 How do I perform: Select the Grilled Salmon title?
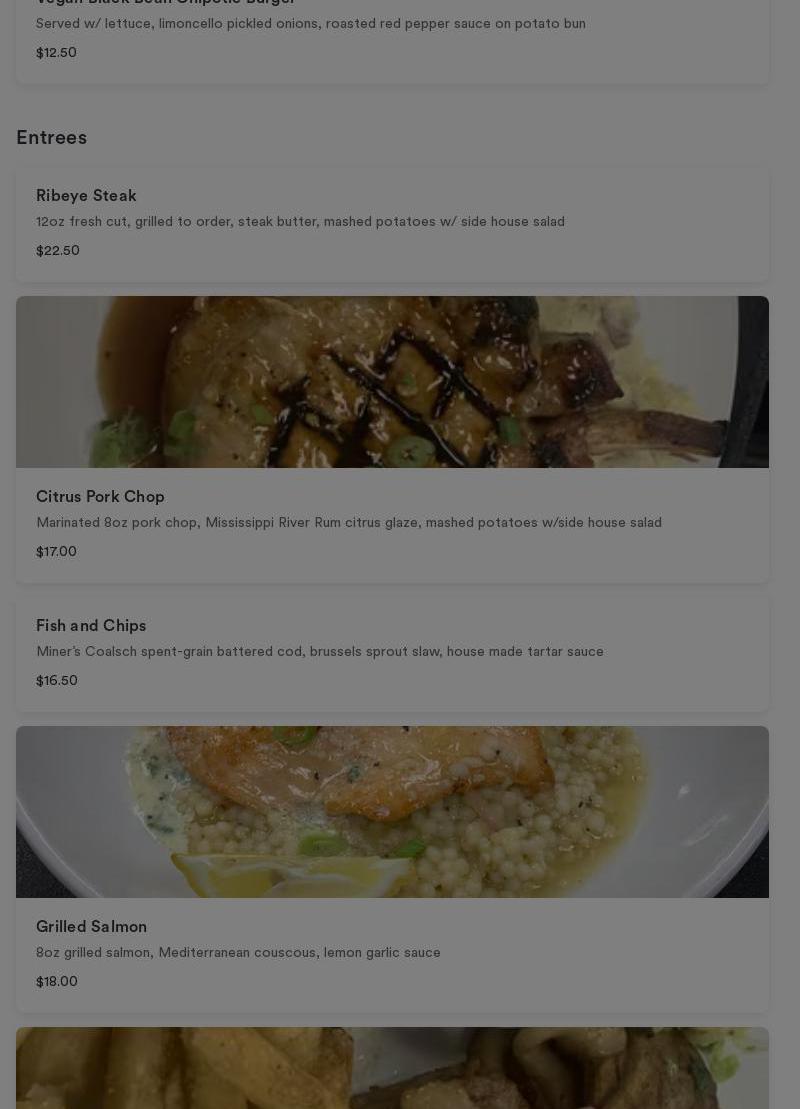coord(91,927)
